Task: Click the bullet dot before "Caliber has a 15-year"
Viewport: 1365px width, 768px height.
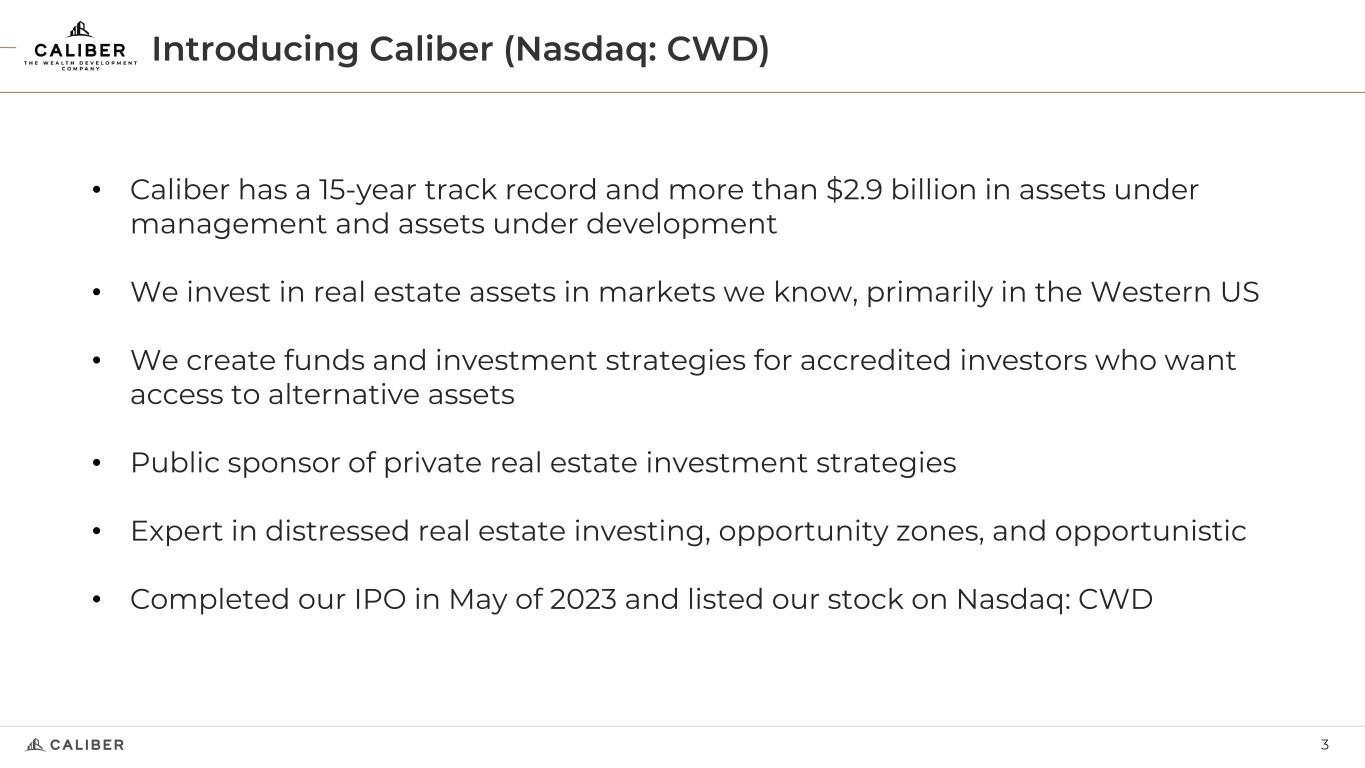Action: [x=97, y=190]
